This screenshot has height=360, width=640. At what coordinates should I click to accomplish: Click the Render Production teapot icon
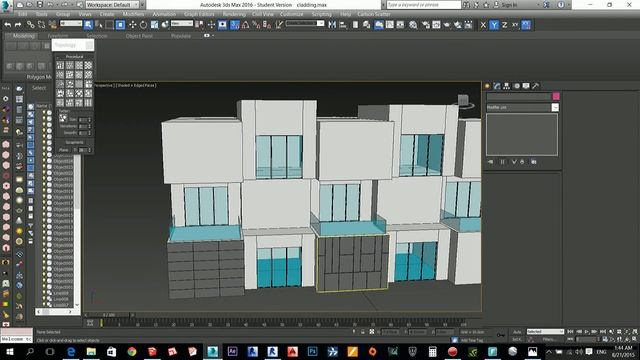447,25
